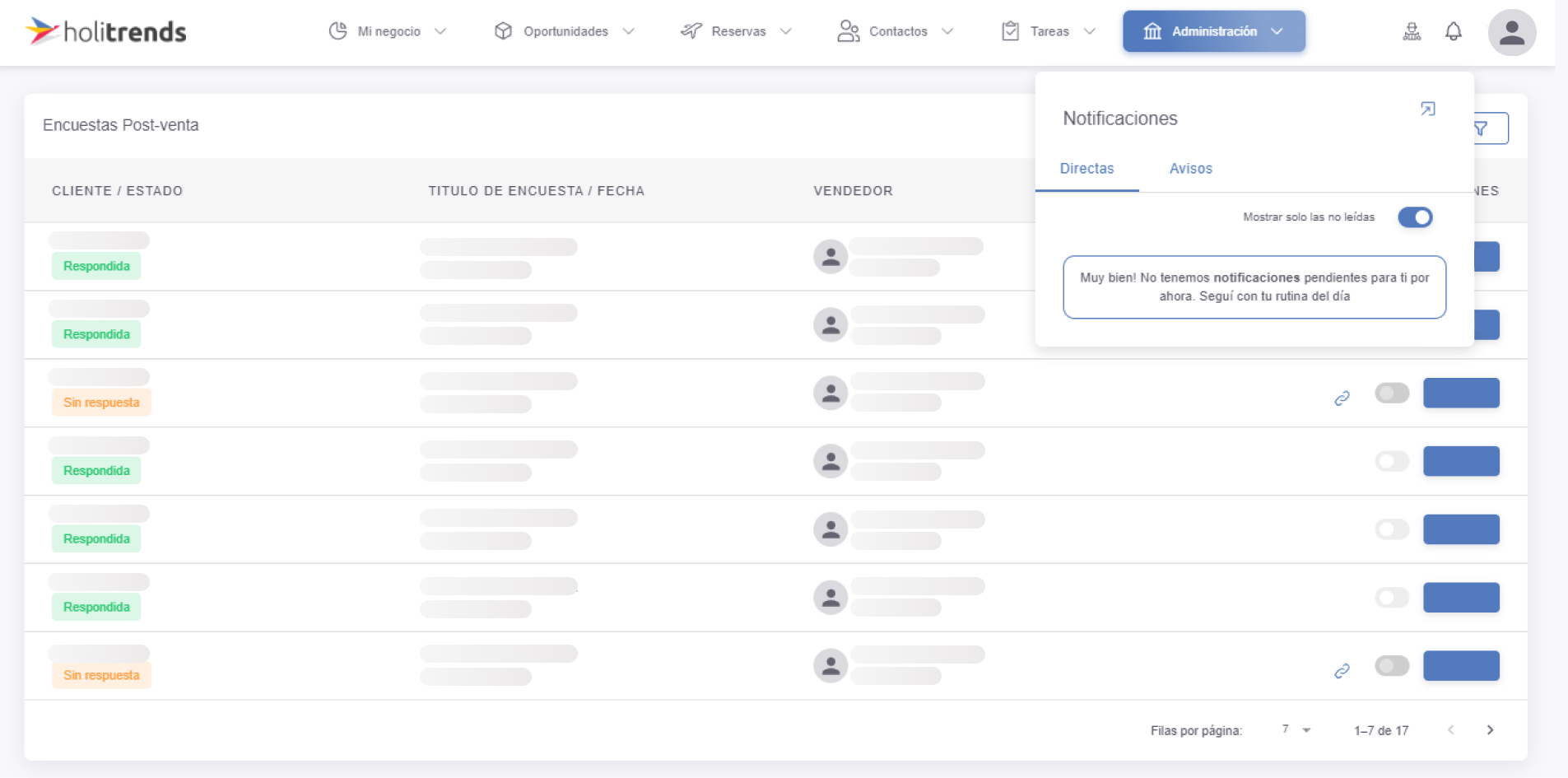This screenshot has width=1568, height=778.
Task: Toggle switch in sixth row Respondida
Action: 1392,598
